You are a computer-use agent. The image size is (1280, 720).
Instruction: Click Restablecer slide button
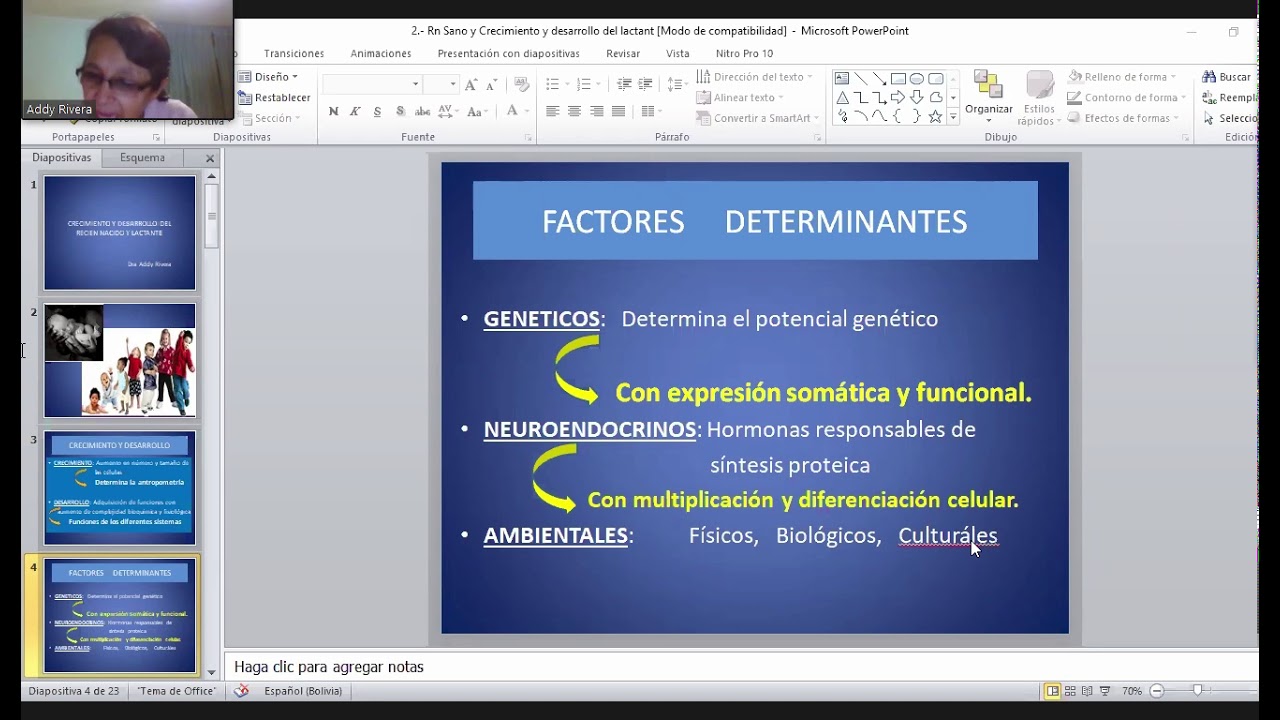pyautogui.click(x=274, y=97)
